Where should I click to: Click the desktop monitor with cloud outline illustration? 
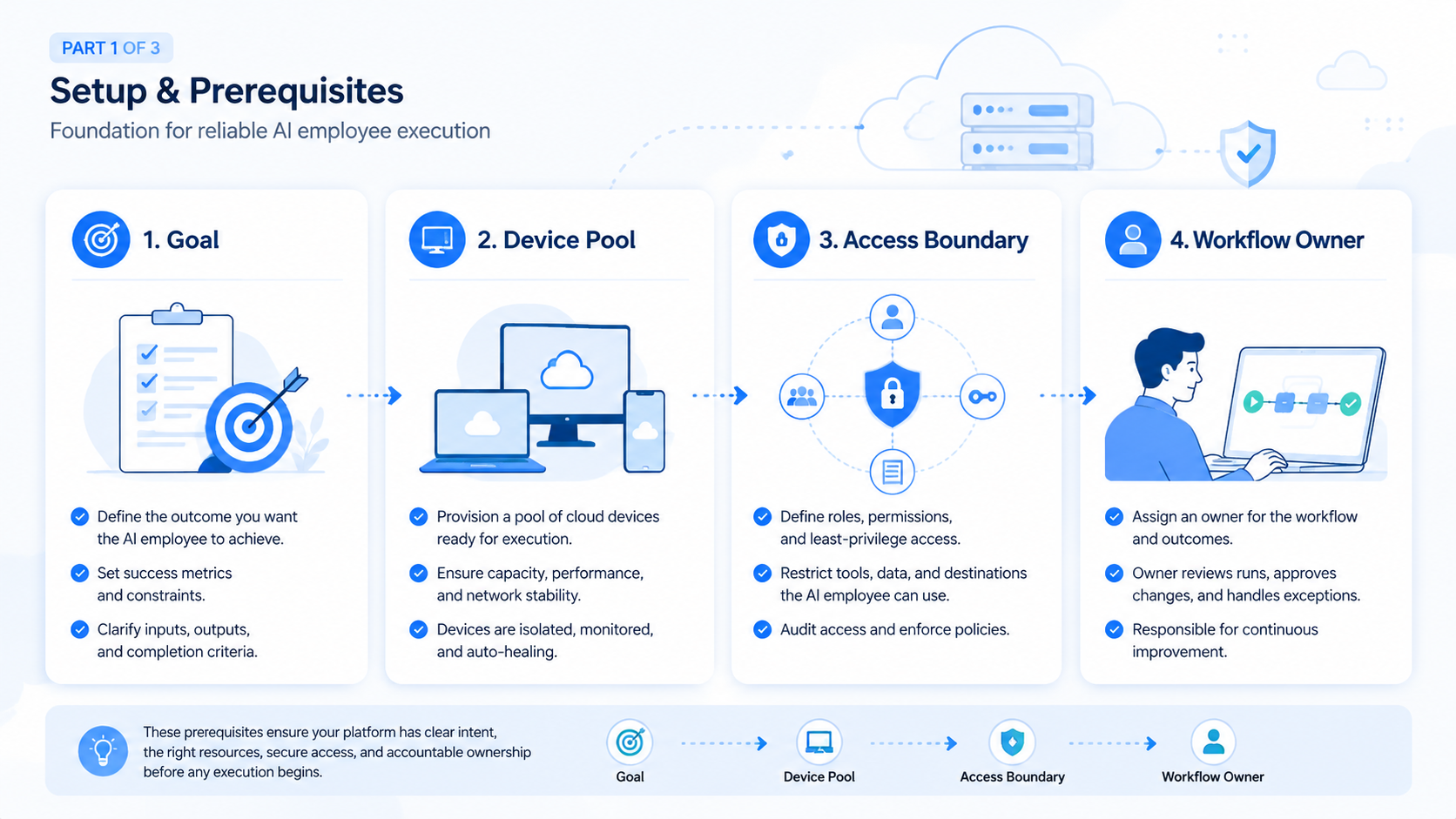click(566, 386)
